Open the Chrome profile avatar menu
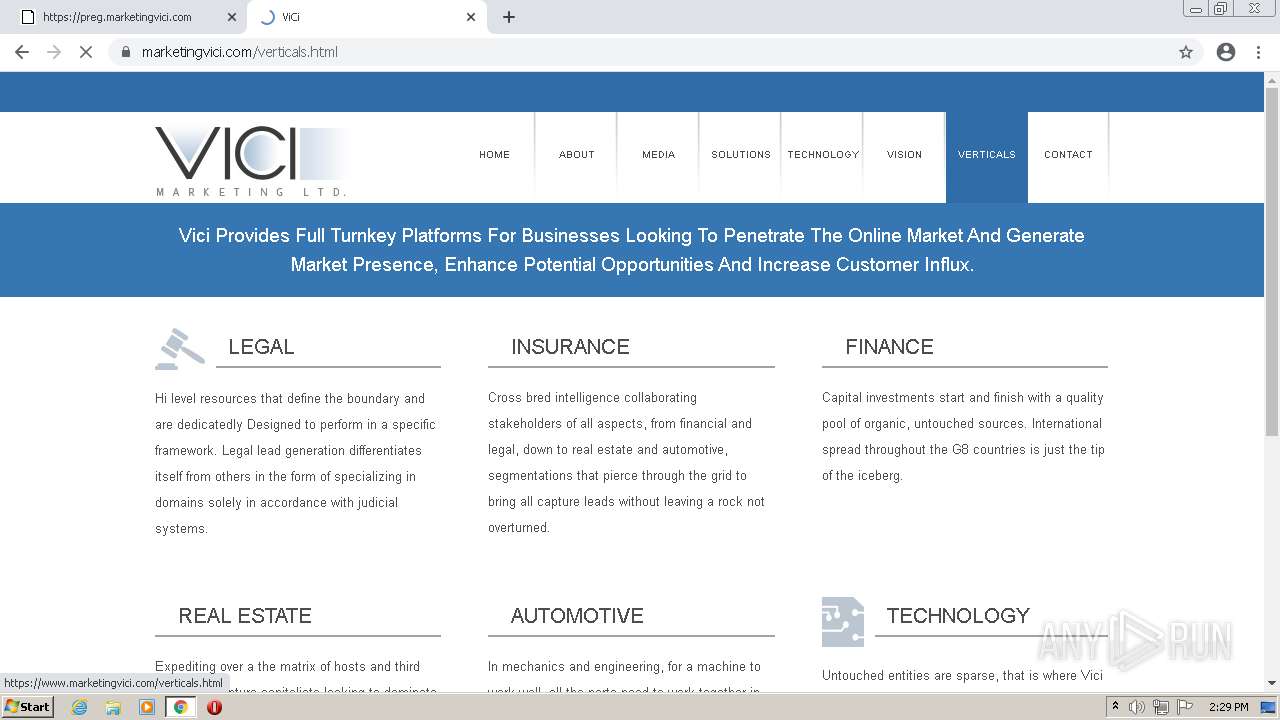The image size is (1280, 720). point(1226,52)
